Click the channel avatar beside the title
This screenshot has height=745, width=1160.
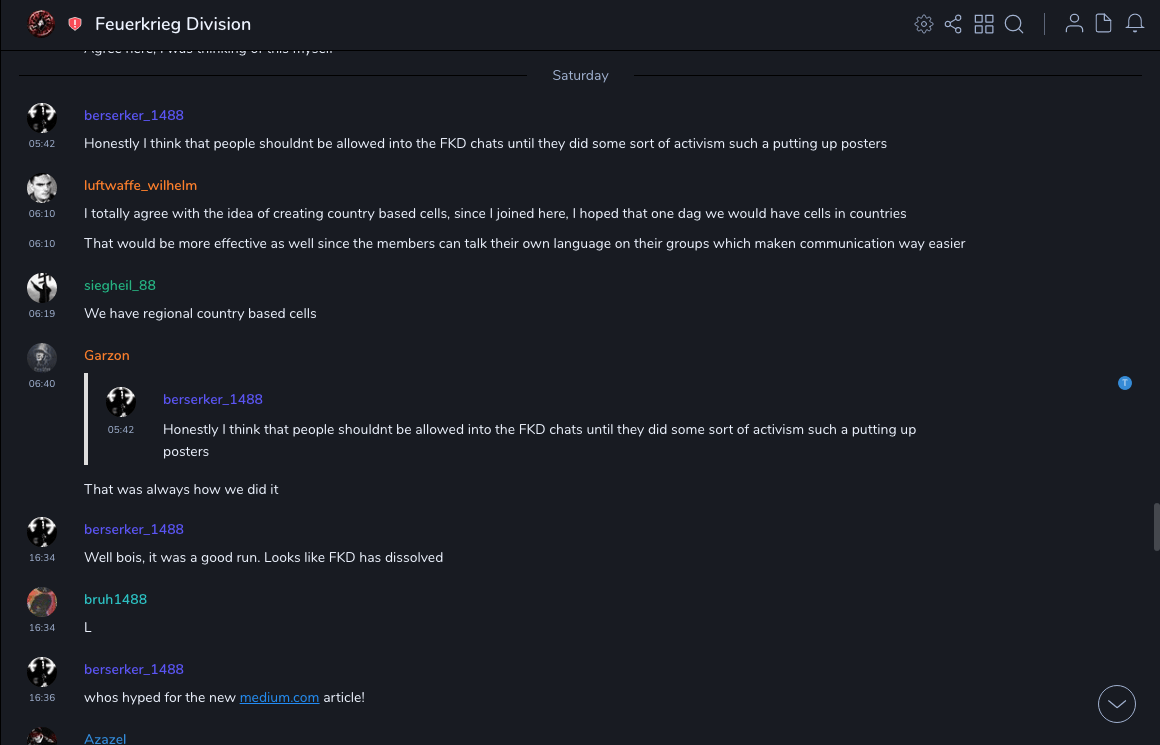(x=41, y=24)
